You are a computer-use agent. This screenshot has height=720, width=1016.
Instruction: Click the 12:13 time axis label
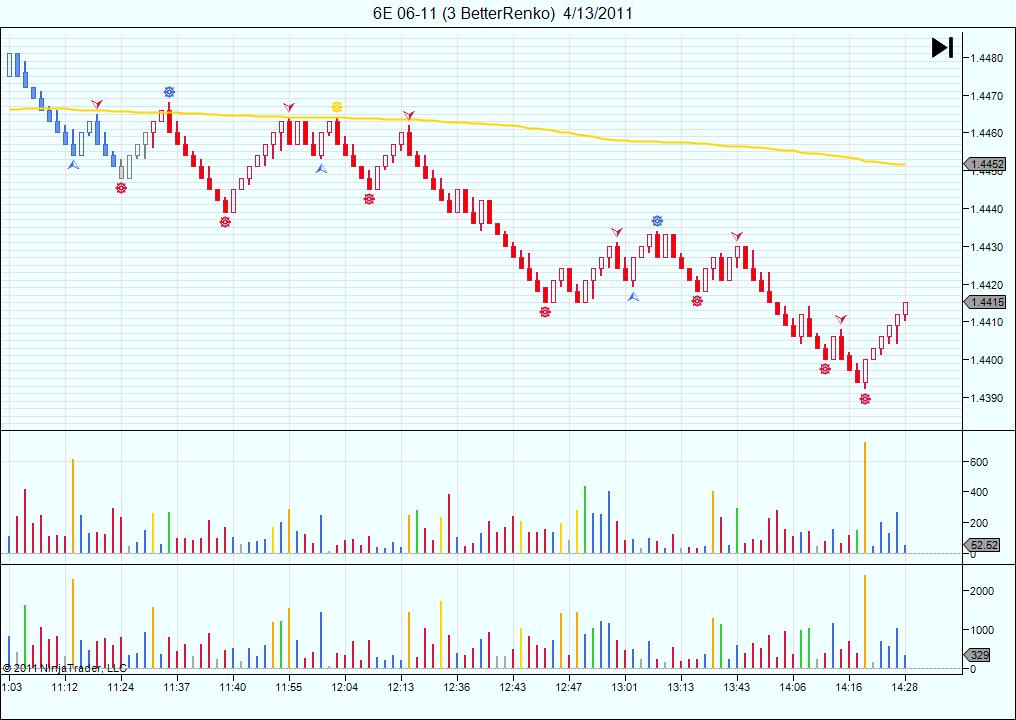click(x=401, y=687)
